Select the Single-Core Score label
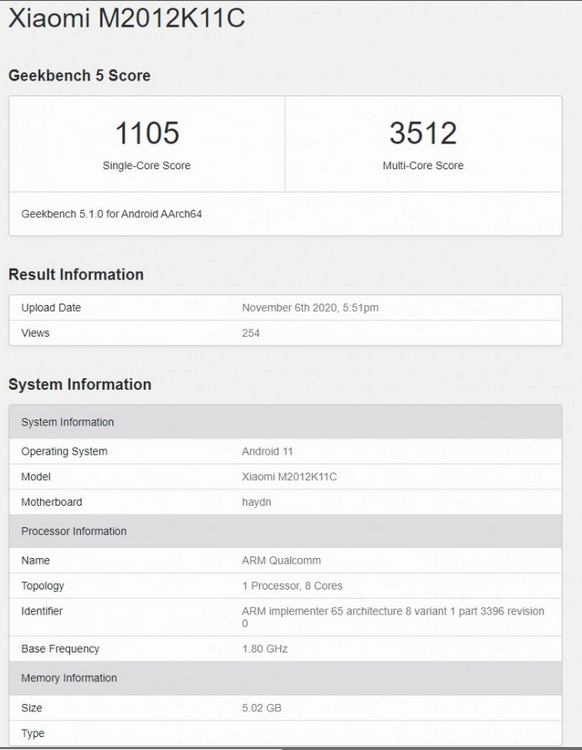582x750 pixels. [146, 165]
